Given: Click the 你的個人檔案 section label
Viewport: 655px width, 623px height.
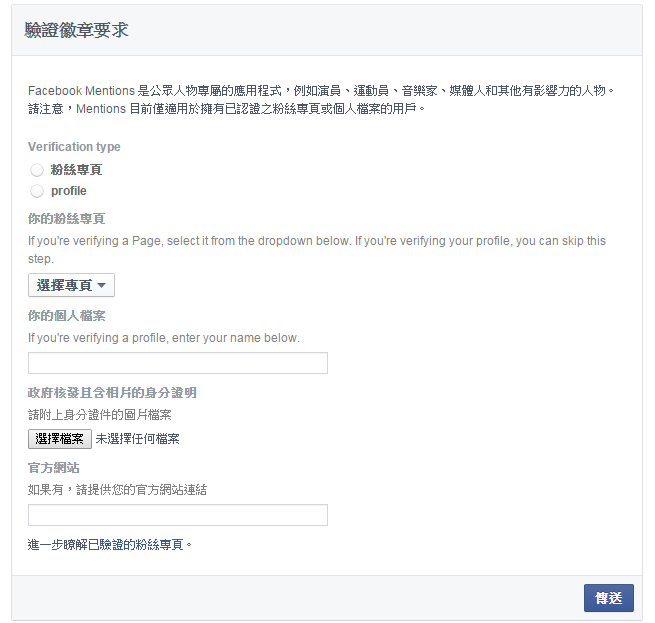Looking at the screenshot, I should (66, 316).
